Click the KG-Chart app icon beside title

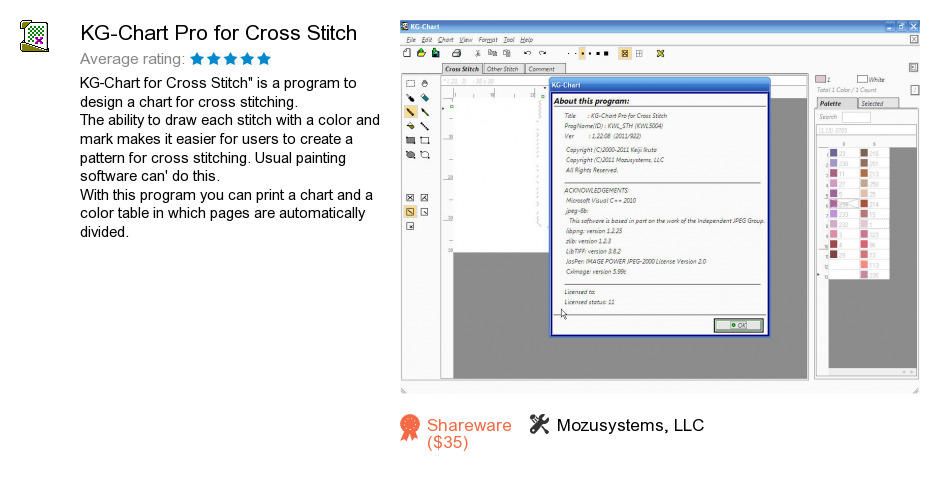(x=34, y=36)
